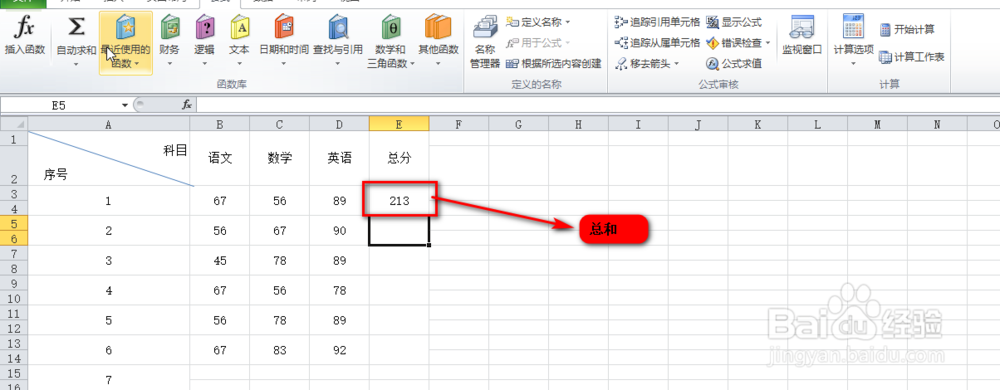Click Create from Selection (根据所选内容创建)
Screen dimensions: 1000x390
tap(554, 64)
